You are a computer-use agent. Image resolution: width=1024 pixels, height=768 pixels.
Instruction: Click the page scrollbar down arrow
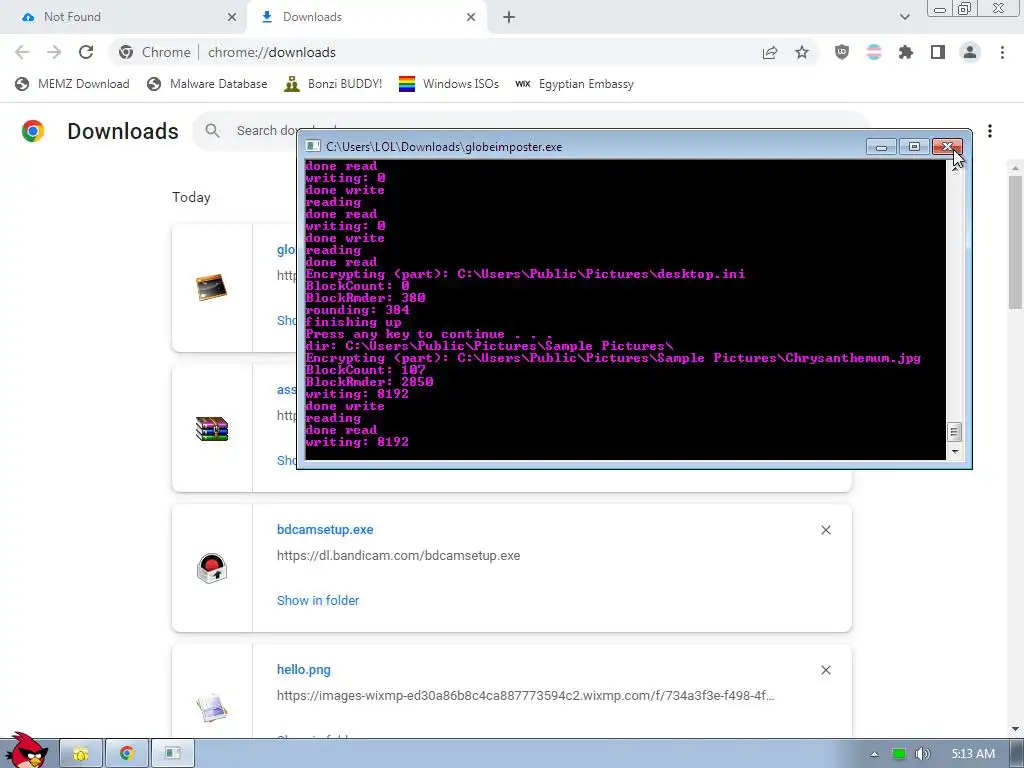(x=1016, y=729)
